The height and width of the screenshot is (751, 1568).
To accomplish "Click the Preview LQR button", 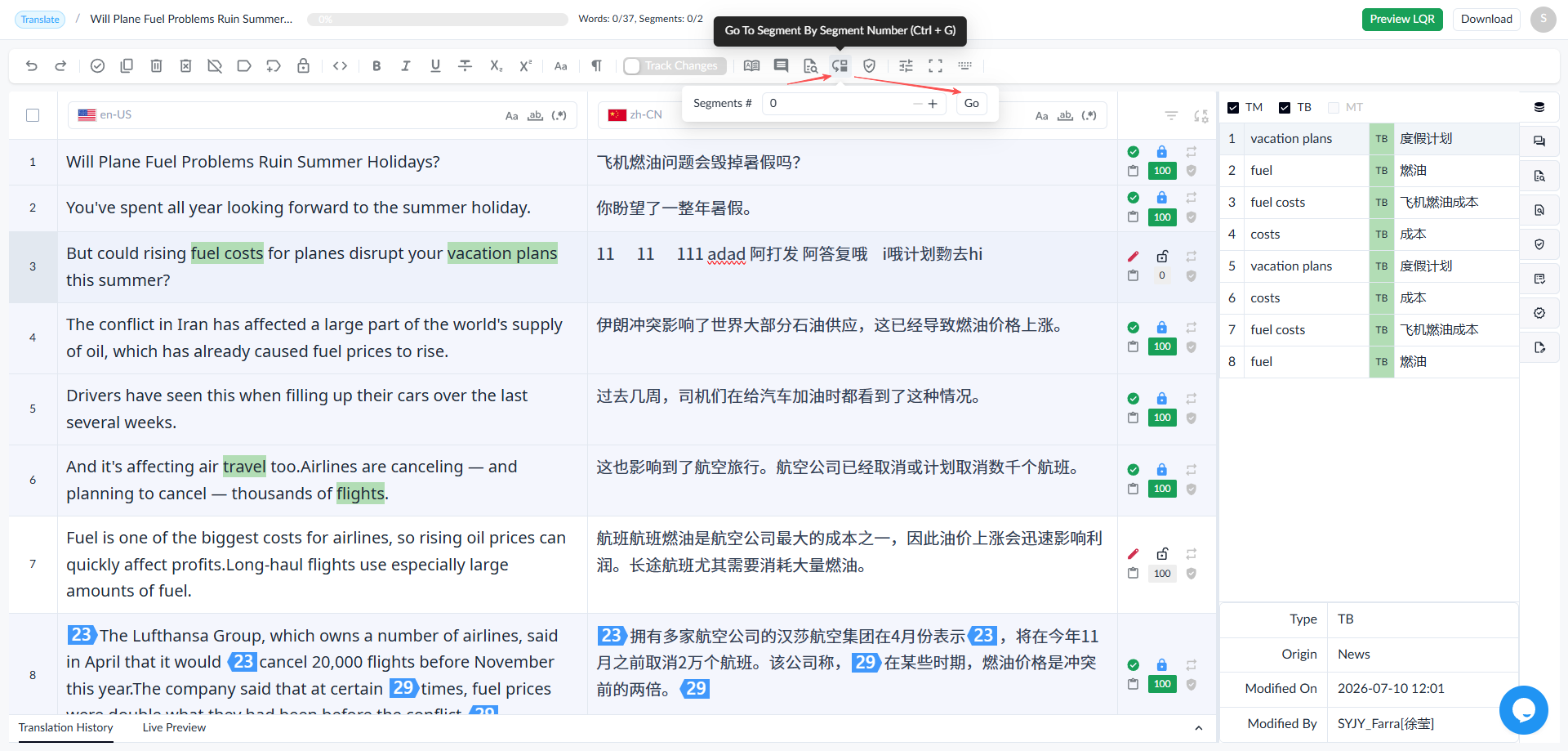I will click(1402, 20).
